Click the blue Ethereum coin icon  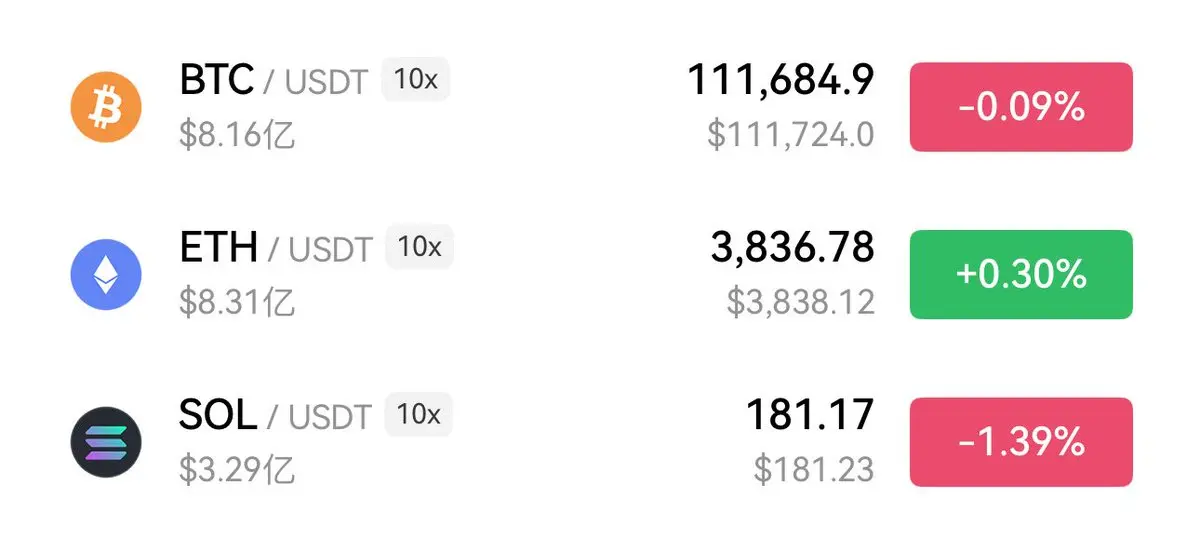click(106, 274)
